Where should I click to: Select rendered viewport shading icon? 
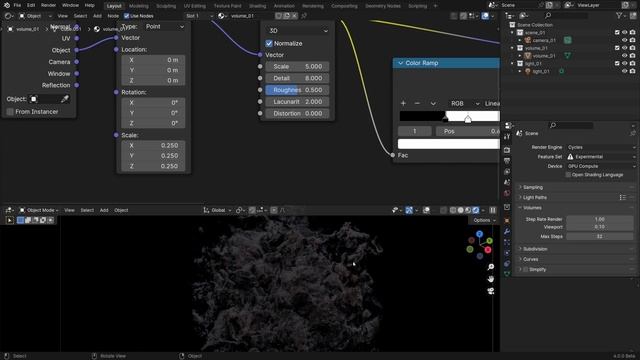(x=476, y=210)
